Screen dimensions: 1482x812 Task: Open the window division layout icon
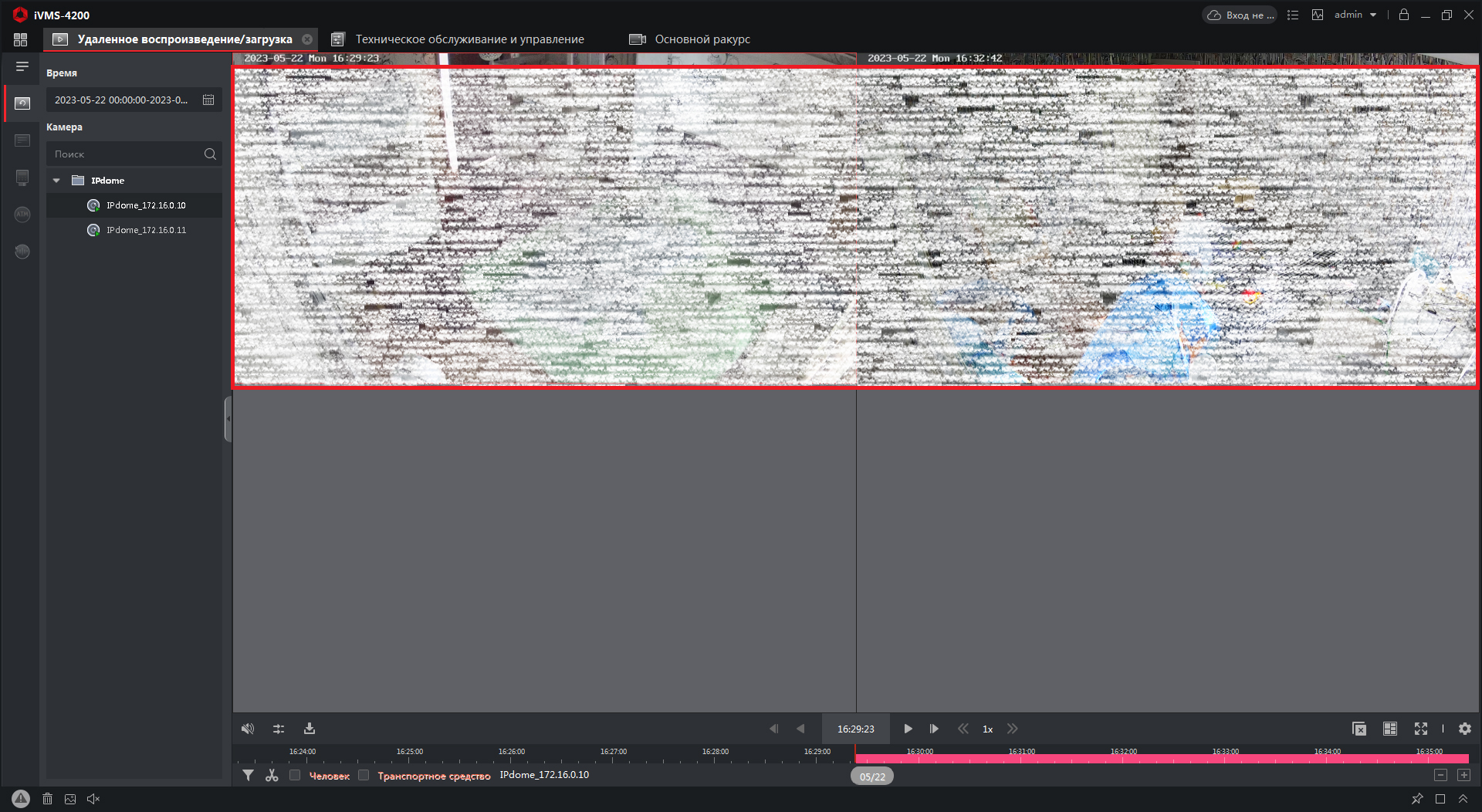click(1389, 729)
